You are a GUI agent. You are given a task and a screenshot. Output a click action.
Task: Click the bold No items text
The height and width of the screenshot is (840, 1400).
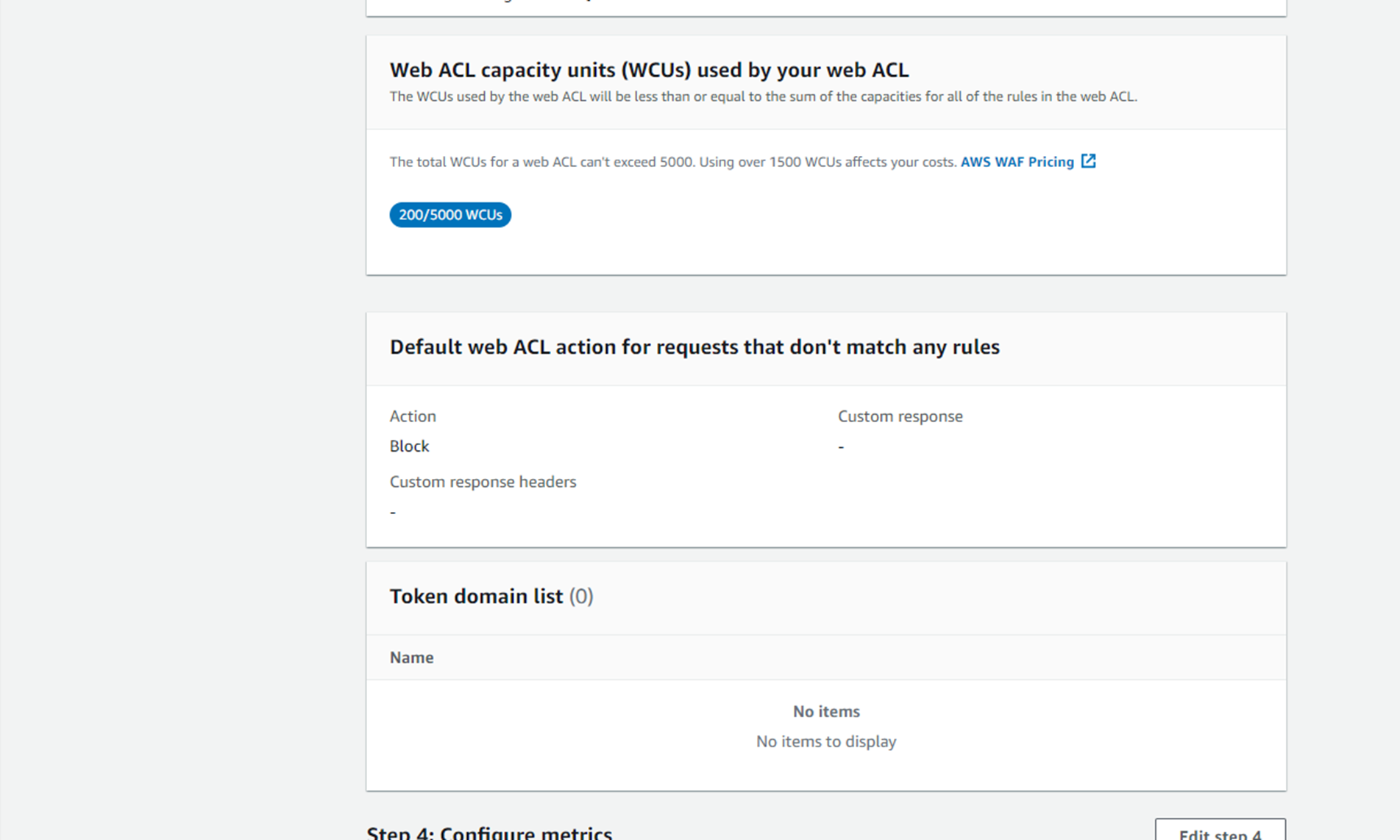[x=825, y=711]
